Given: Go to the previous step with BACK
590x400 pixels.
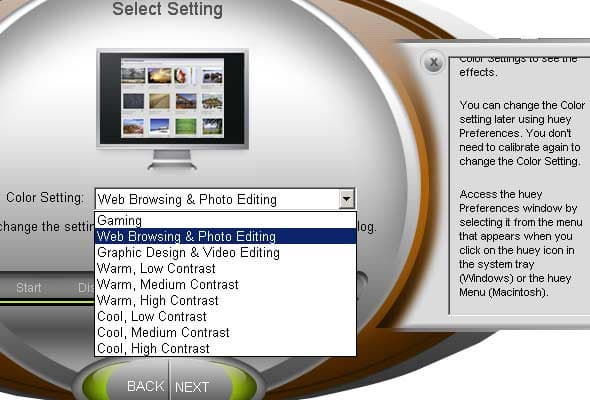Looking at the screenshot, I should coord(146,386).
